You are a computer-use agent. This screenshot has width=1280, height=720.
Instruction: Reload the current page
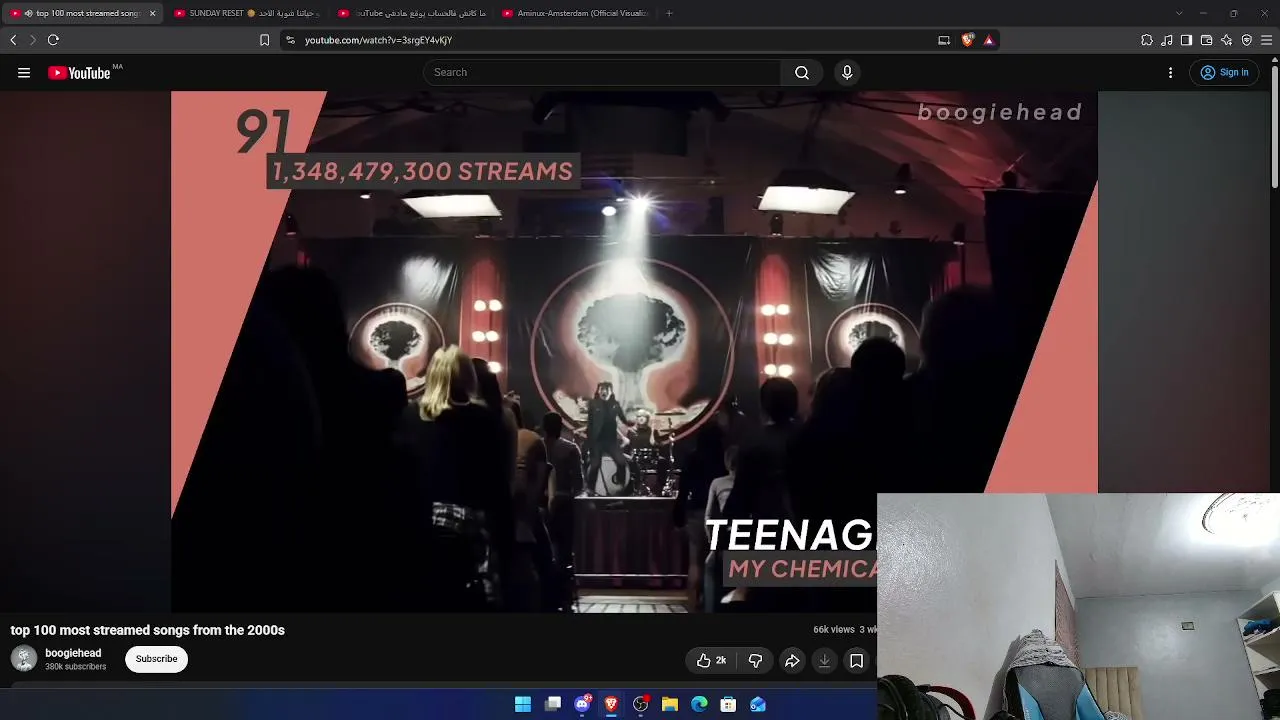[x=53, y=40]
